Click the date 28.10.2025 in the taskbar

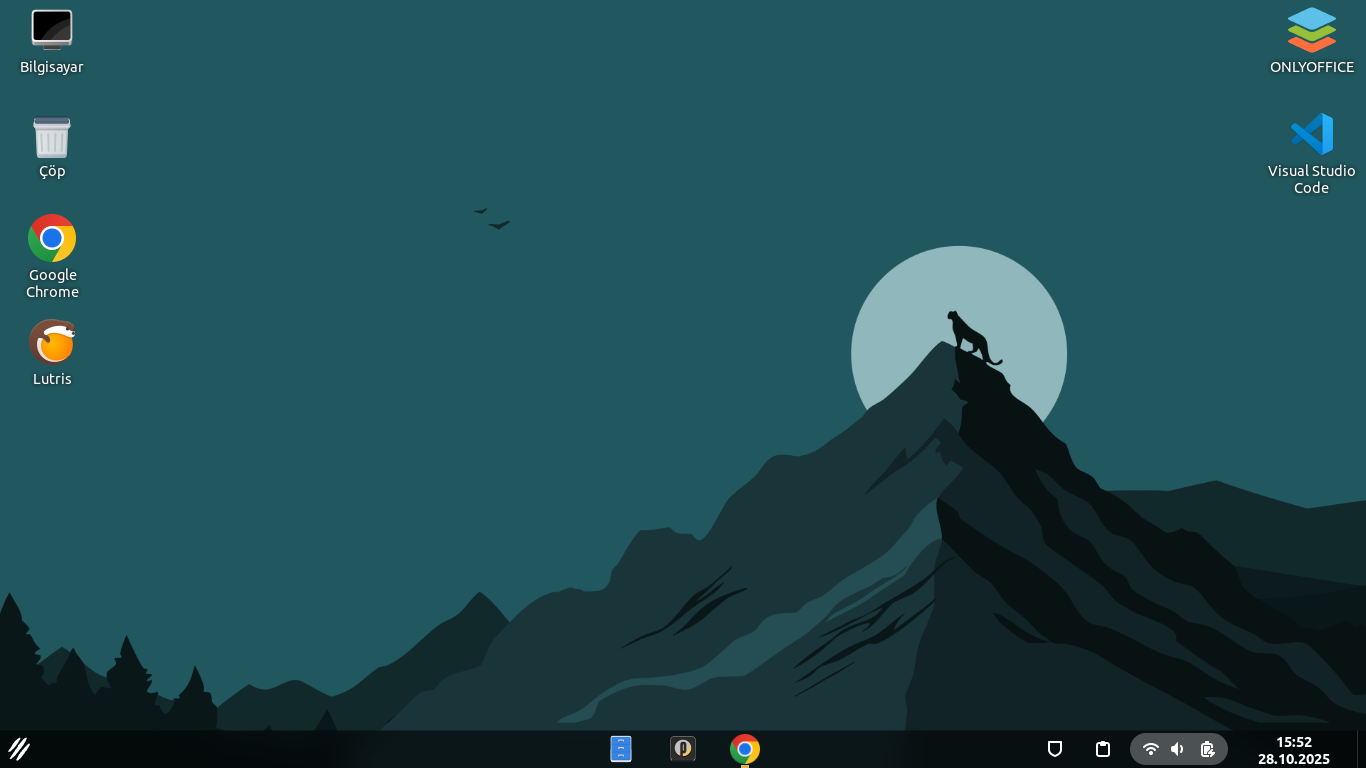point(1293,760)
